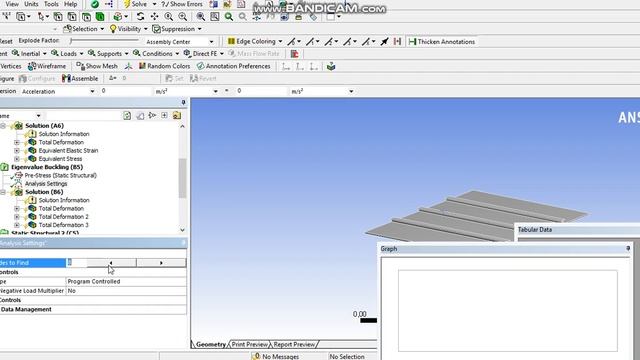Expand the Total Deformation 2 node
The height and width of the screenshot is (360, 640).
(17, 217)
